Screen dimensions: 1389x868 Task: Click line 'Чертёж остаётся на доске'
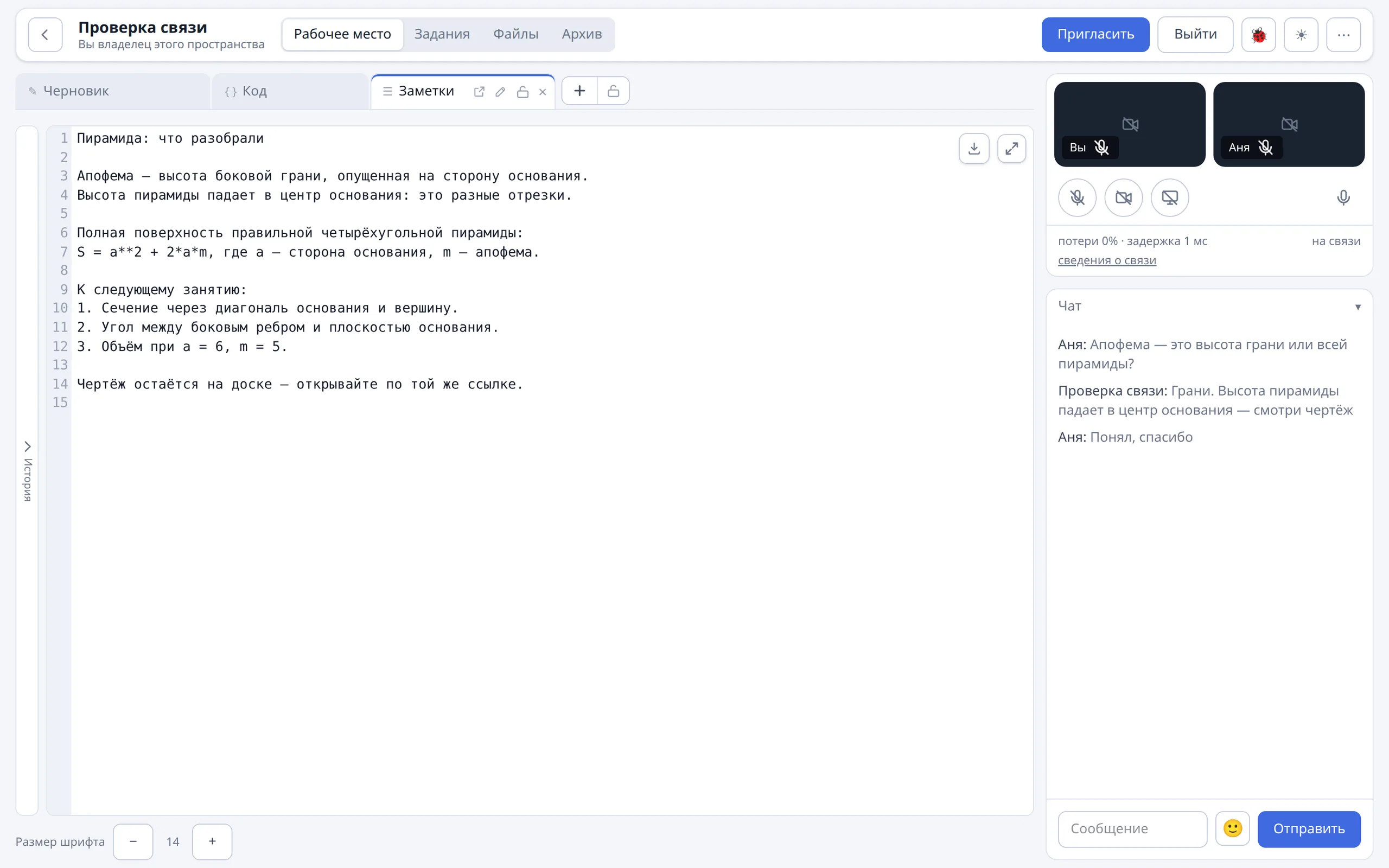[x=175, y=384]
